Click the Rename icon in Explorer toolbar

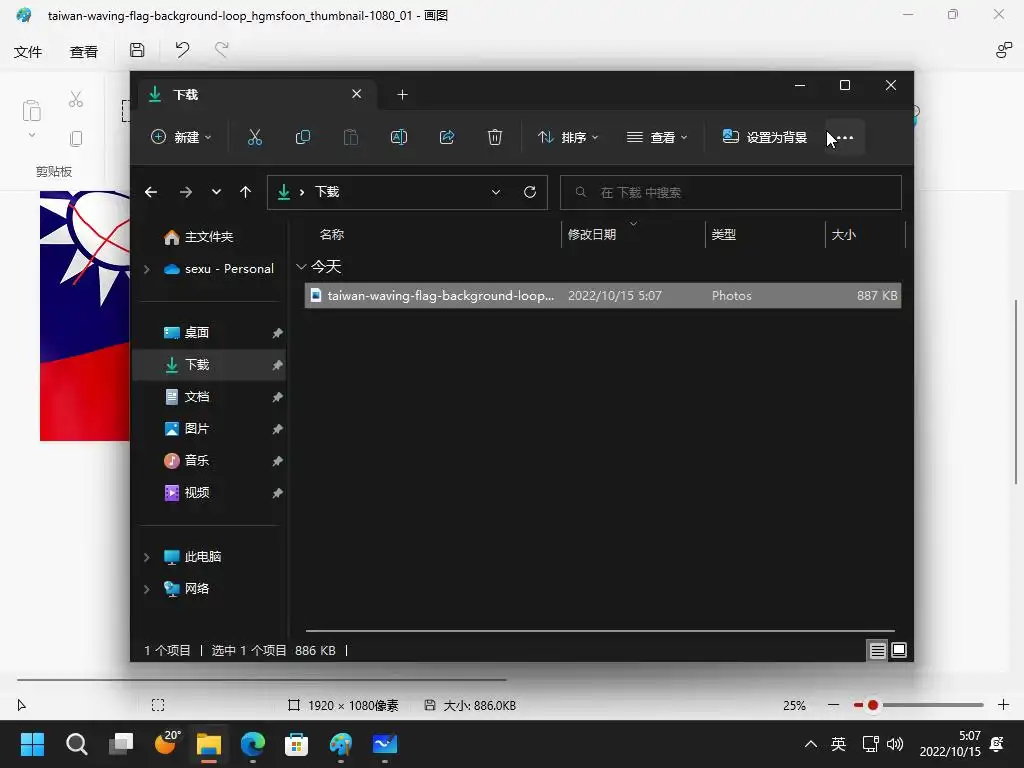398,137
